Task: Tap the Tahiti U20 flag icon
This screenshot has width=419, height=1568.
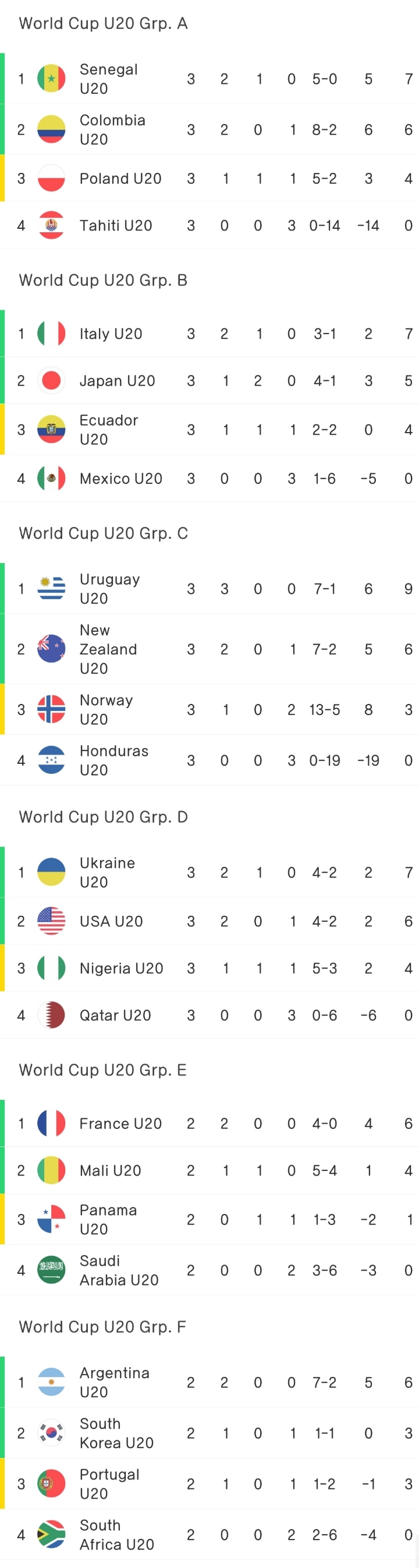Action: click(x=51, y=225)
